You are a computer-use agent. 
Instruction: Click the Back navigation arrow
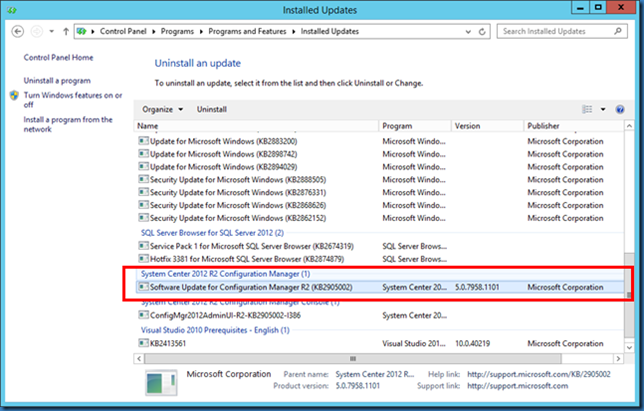pyautogui.click(x=18, y=31)
